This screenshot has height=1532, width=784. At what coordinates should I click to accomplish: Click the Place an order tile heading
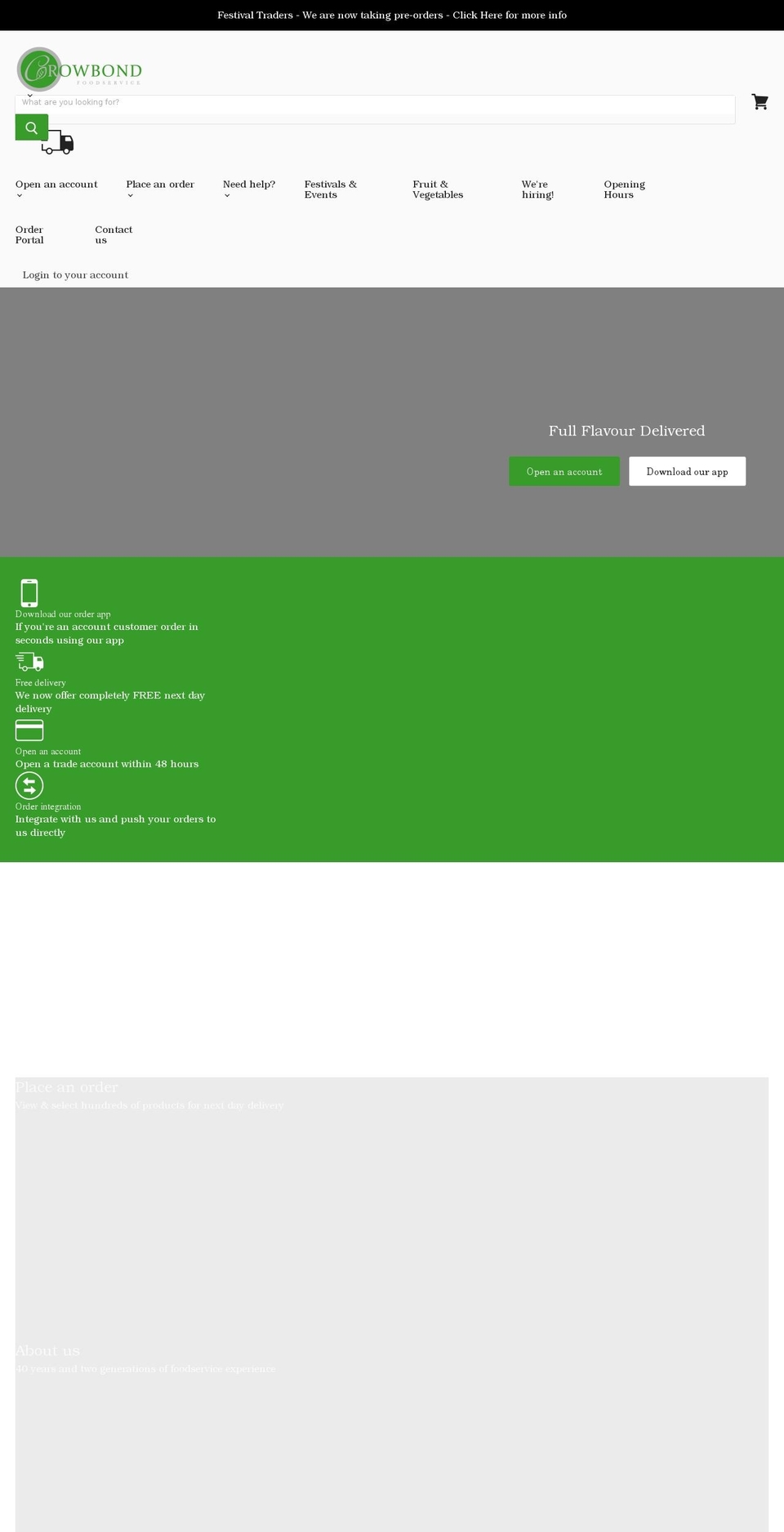[67, 1087]
